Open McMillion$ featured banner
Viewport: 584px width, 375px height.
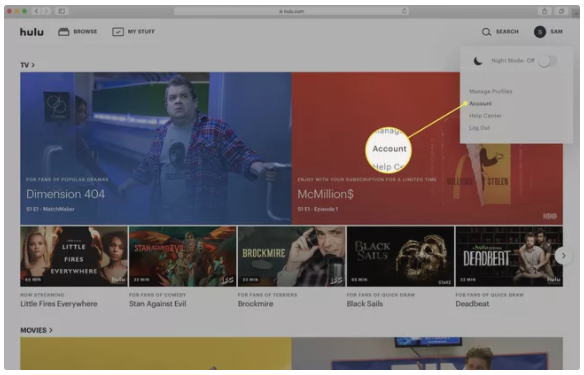pos(427,148)
